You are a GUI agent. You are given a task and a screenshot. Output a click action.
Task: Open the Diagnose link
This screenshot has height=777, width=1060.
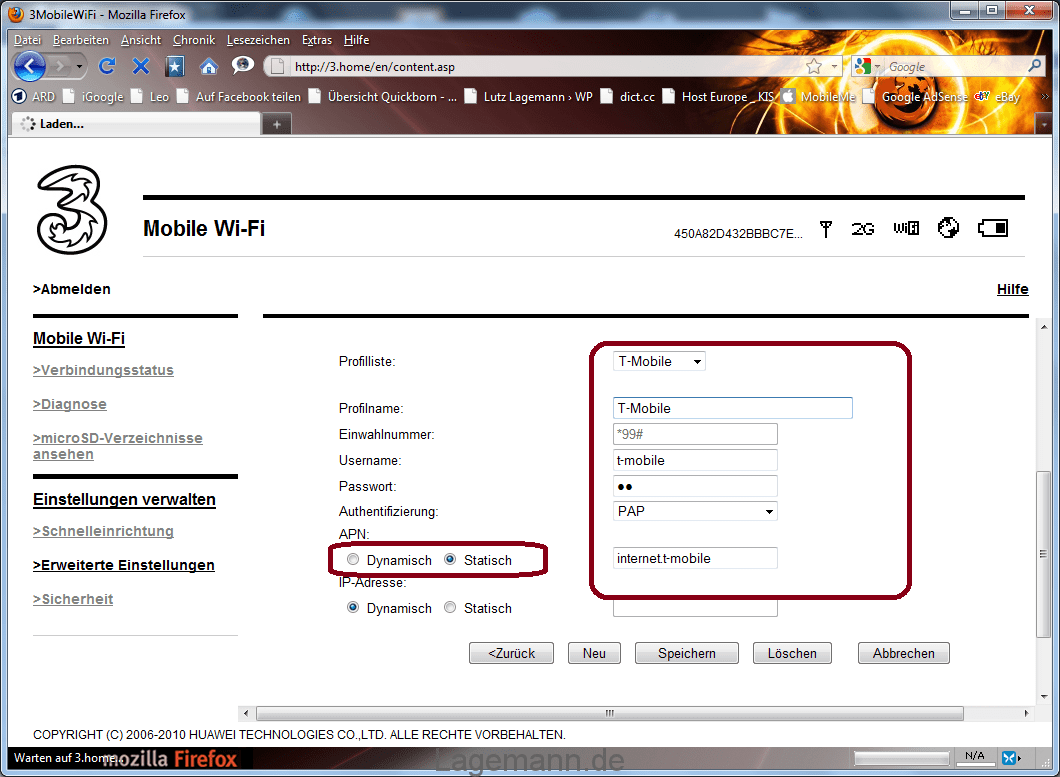(70, 404)
